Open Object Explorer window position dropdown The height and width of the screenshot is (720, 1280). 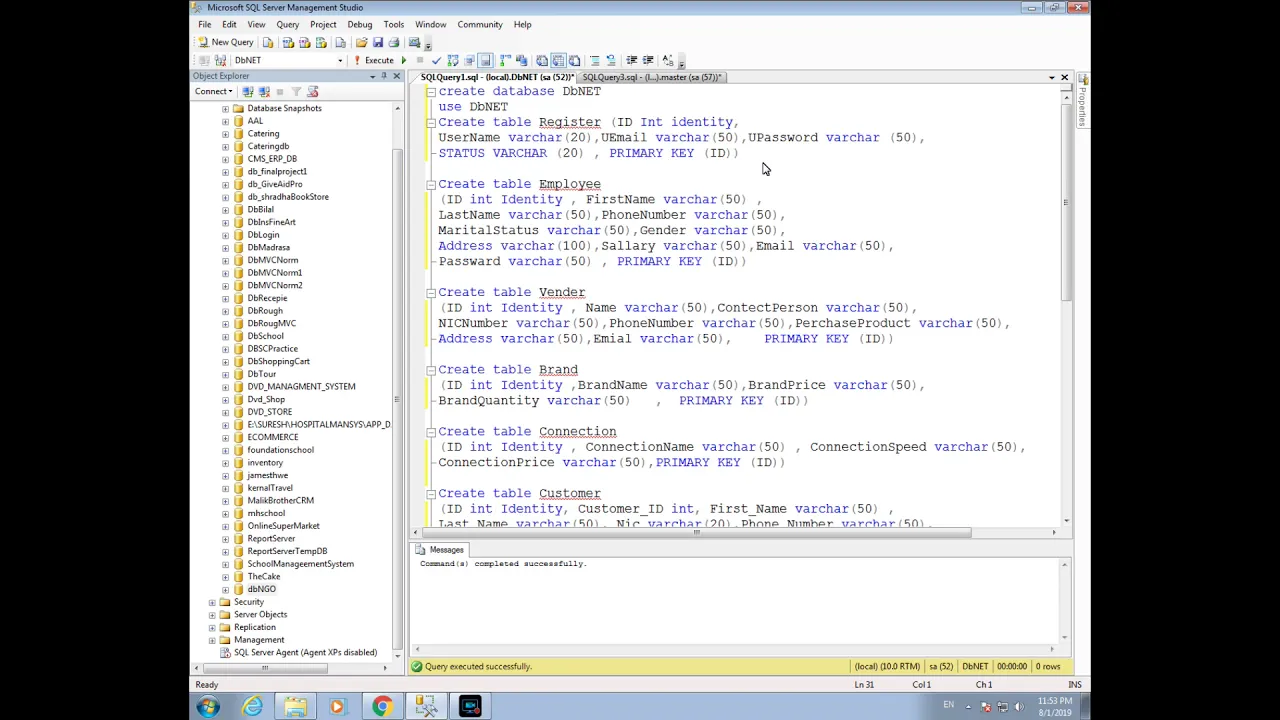[x=372, y=76]
